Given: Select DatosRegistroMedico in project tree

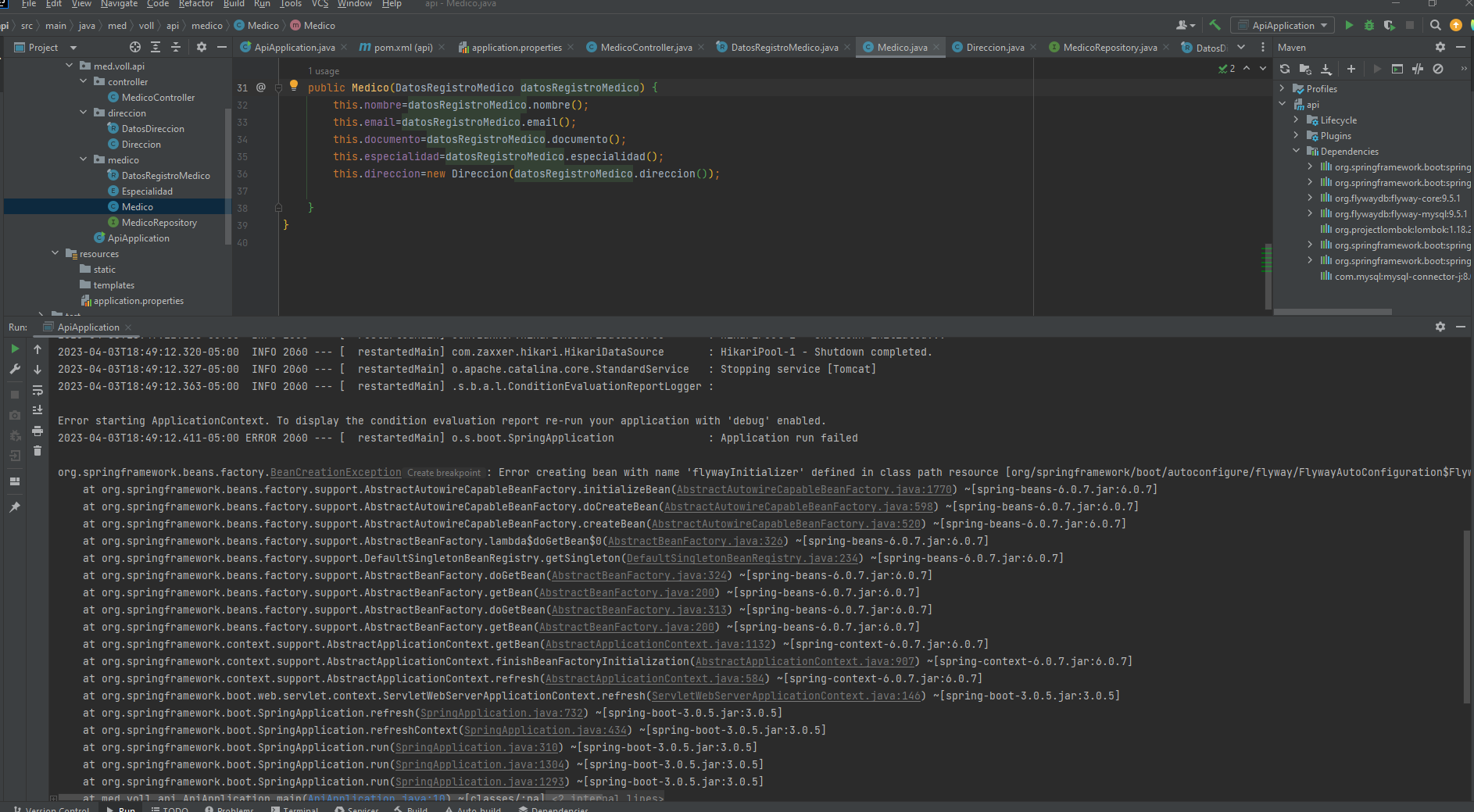Looking at the screenshot, I should point(166,175).
